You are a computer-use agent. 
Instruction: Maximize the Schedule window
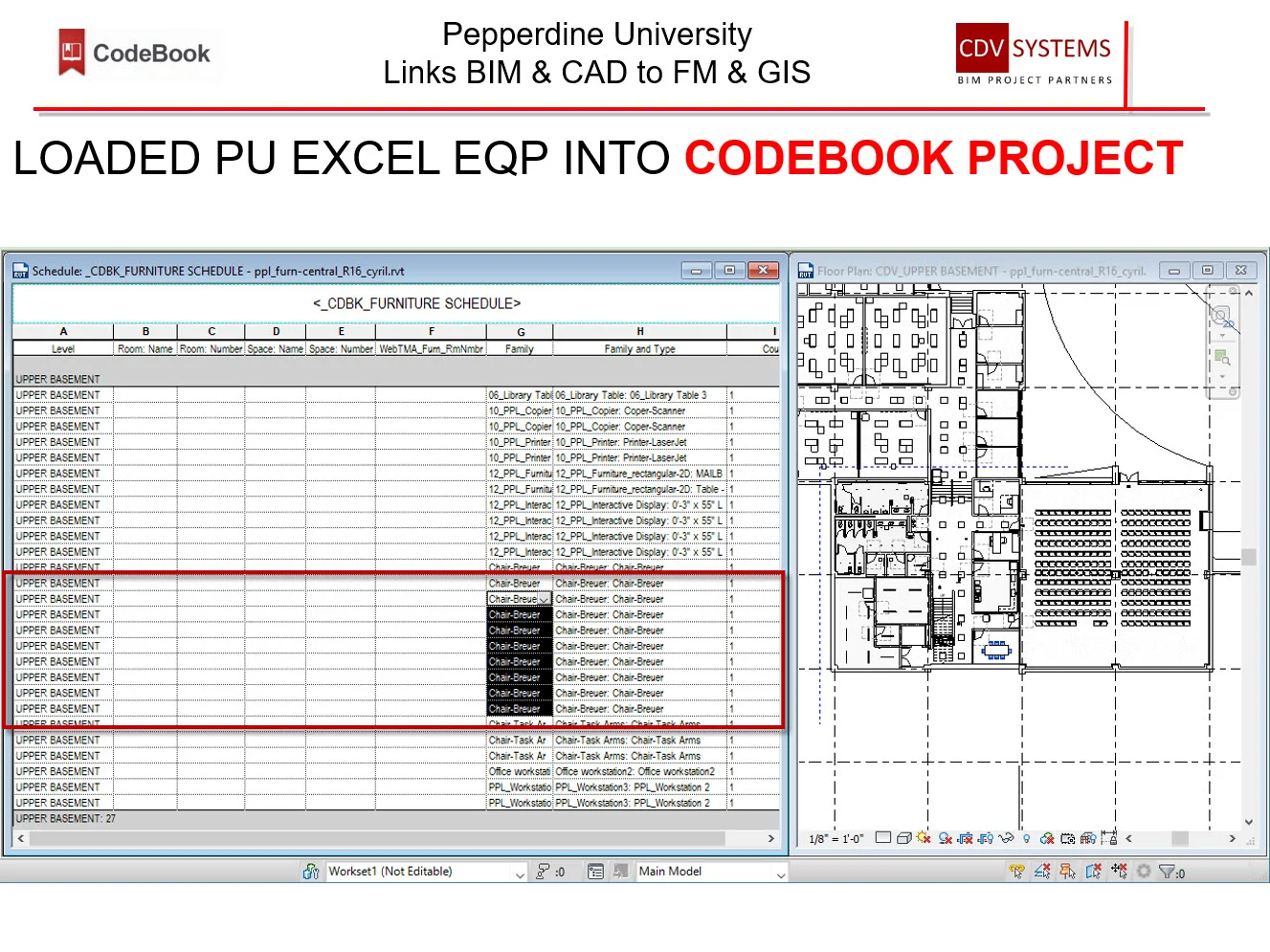pyautogui.click(x=729, y=271)
